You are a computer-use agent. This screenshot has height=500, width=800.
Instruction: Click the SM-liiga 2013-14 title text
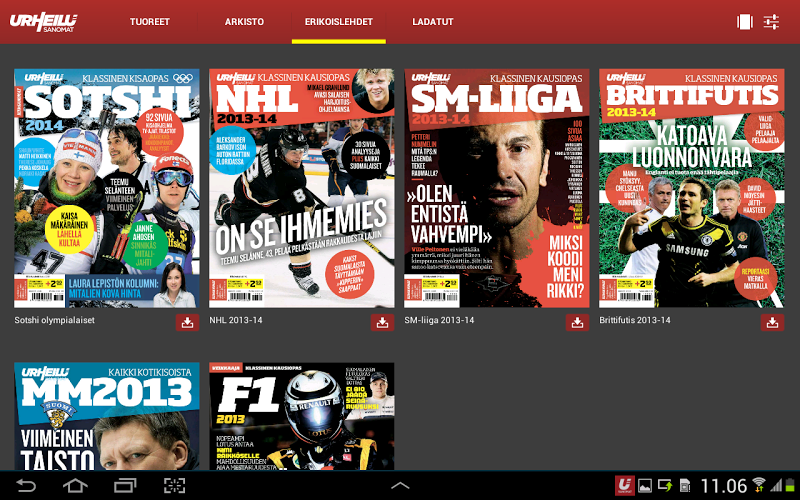pos(439,320)
